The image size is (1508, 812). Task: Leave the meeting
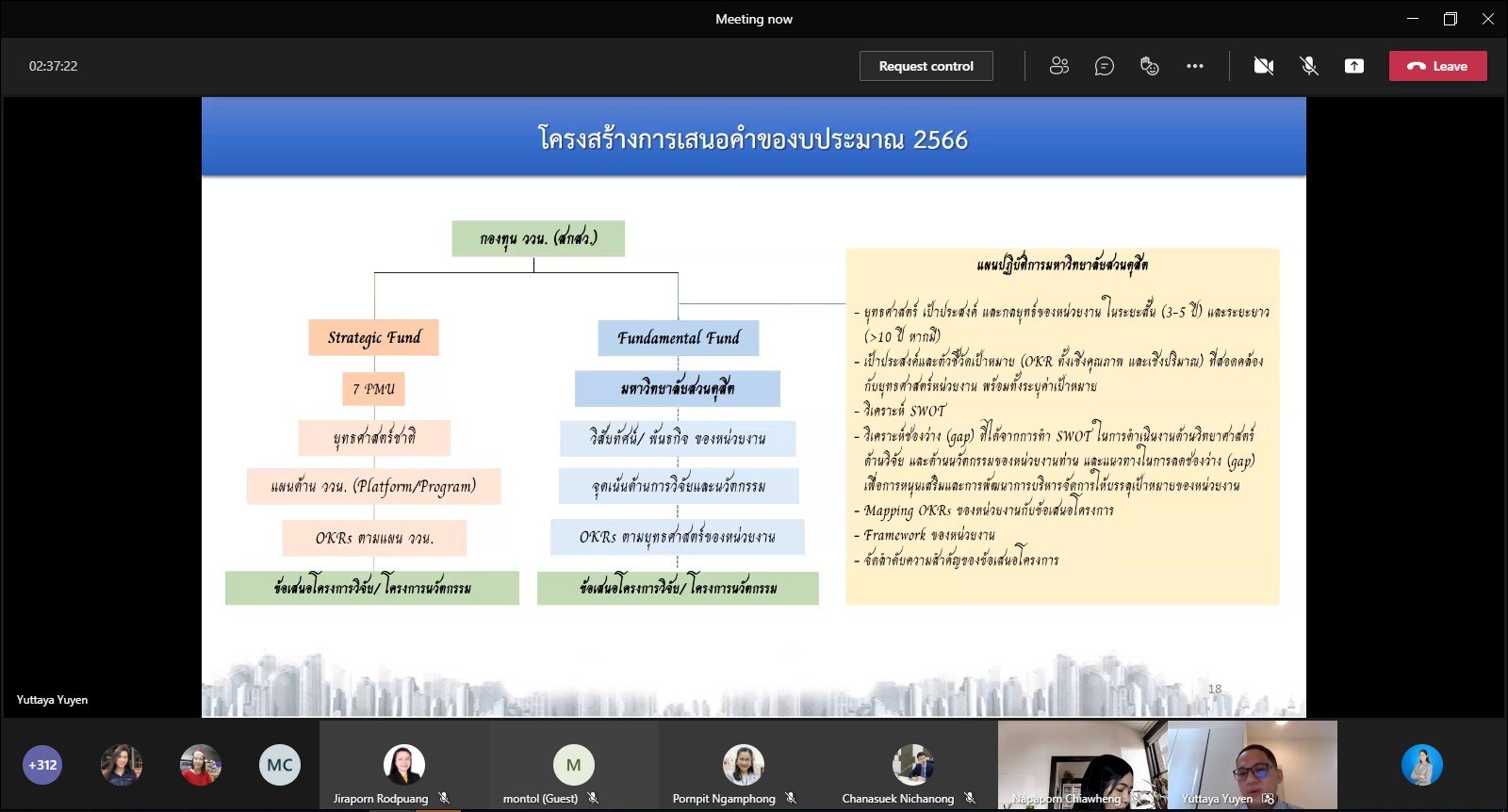pos(1437,66)
